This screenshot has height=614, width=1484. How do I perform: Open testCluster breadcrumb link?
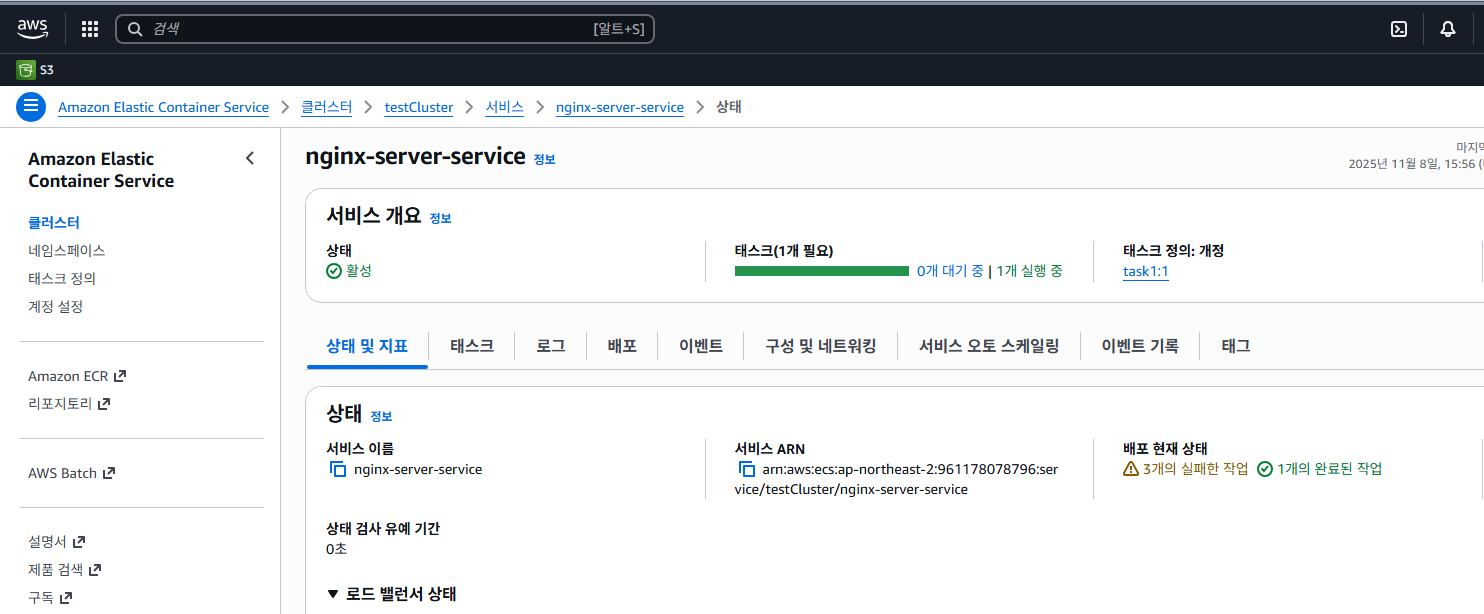pyautogui.click(x=419, y=107)
